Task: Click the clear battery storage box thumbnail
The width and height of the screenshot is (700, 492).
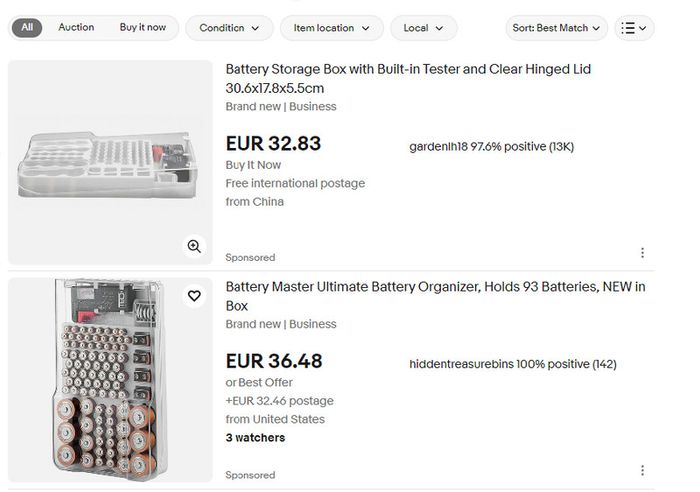Action: coord(110,163)
